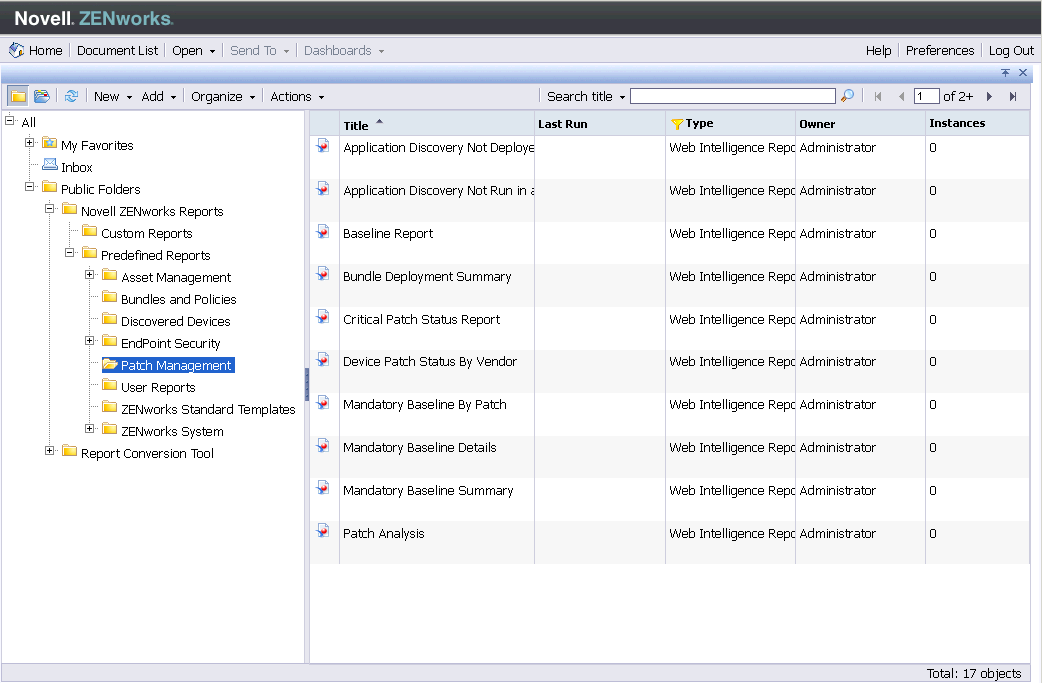Open the Search title dropdown
Image resolution: width=1043 pixels, height=683 pixels.
[x=586, y=96]
